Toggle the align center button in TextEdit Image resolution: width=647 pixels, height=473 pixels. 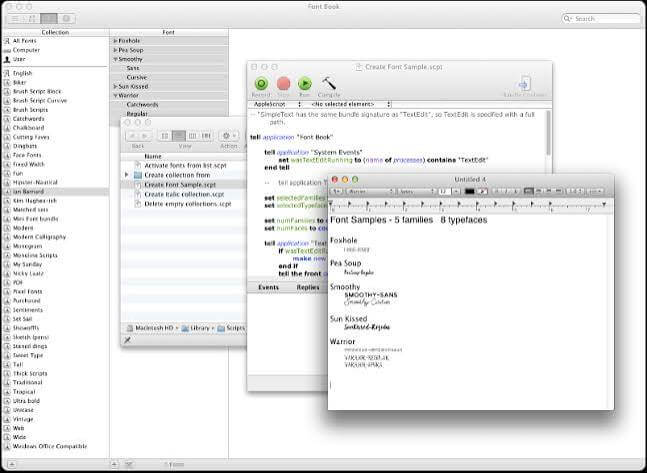pos(538,191)
